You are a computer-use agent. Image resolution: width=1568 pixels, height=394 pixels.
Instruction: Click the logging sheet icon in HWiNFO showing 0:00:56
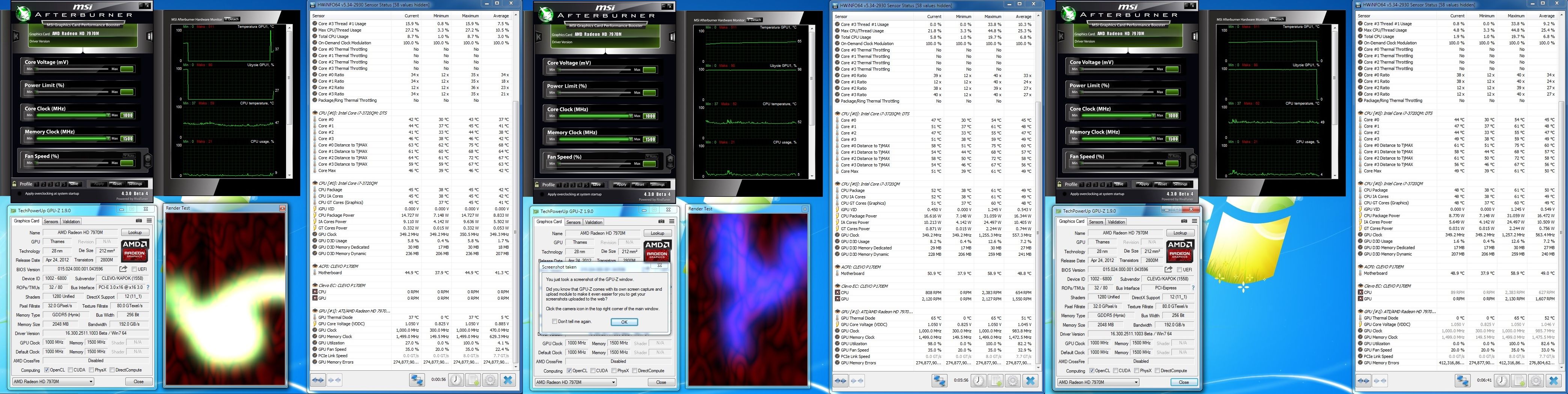(473, 380)
